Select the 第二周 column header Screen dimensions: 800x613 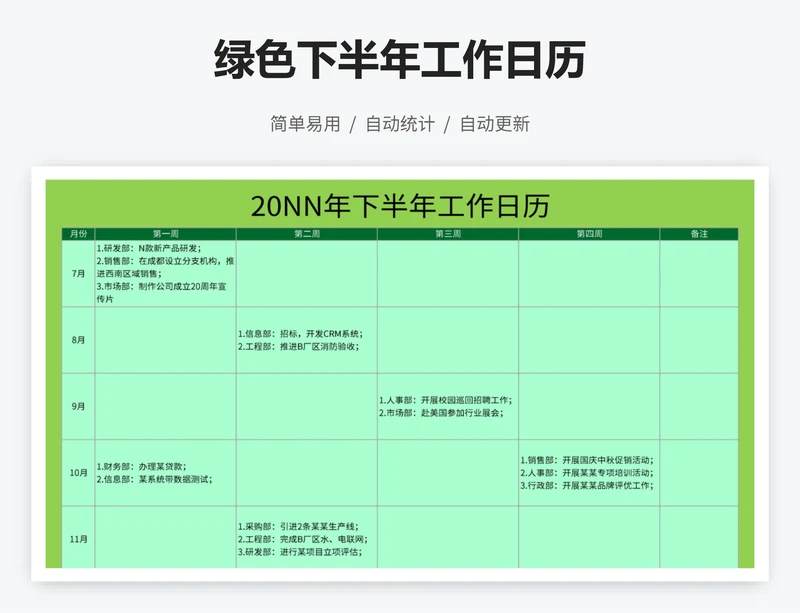click(x=307, y=234)
